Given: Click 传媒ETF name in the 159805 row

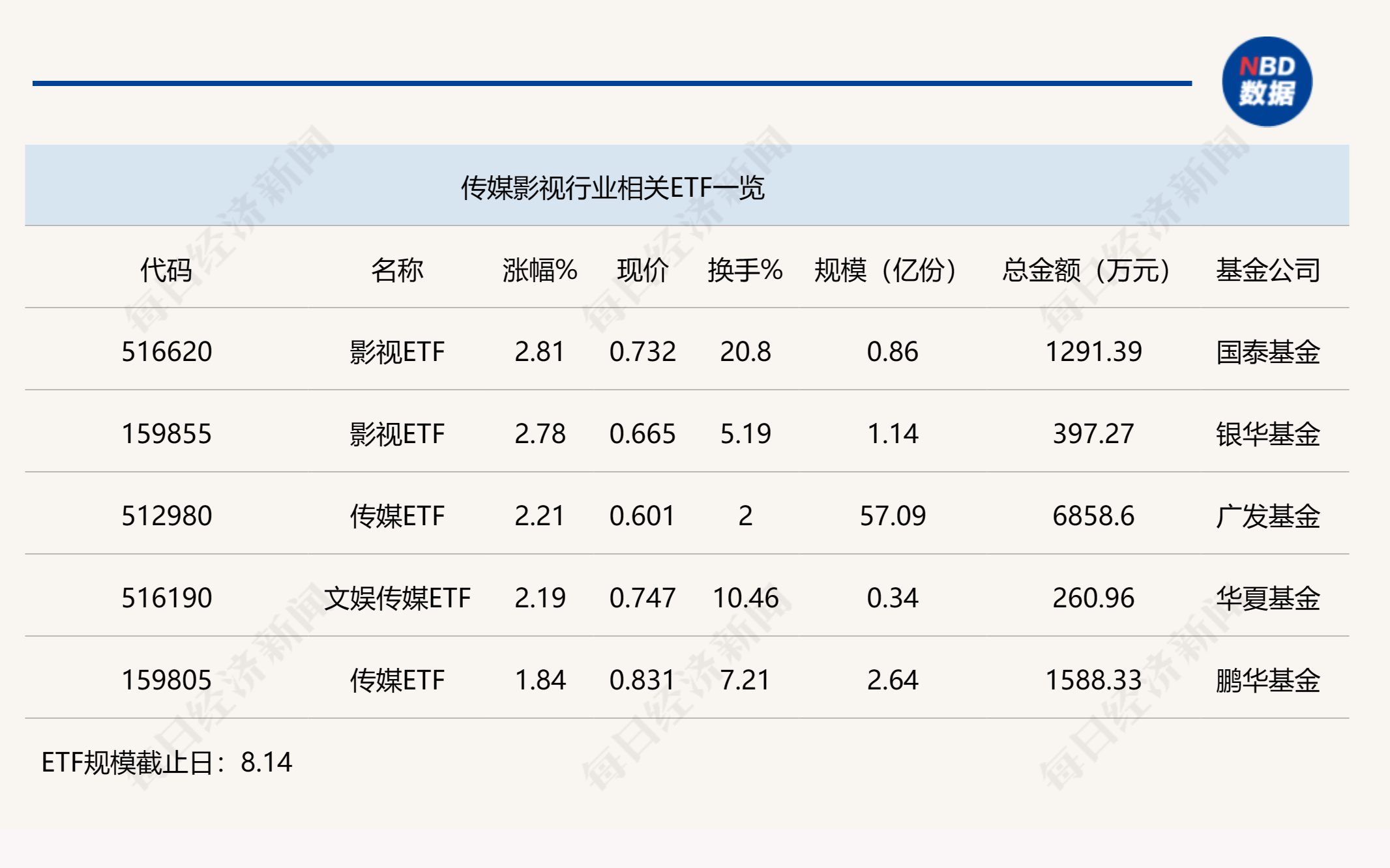Looking at the screenshot, I should click(x=397, y=680).
